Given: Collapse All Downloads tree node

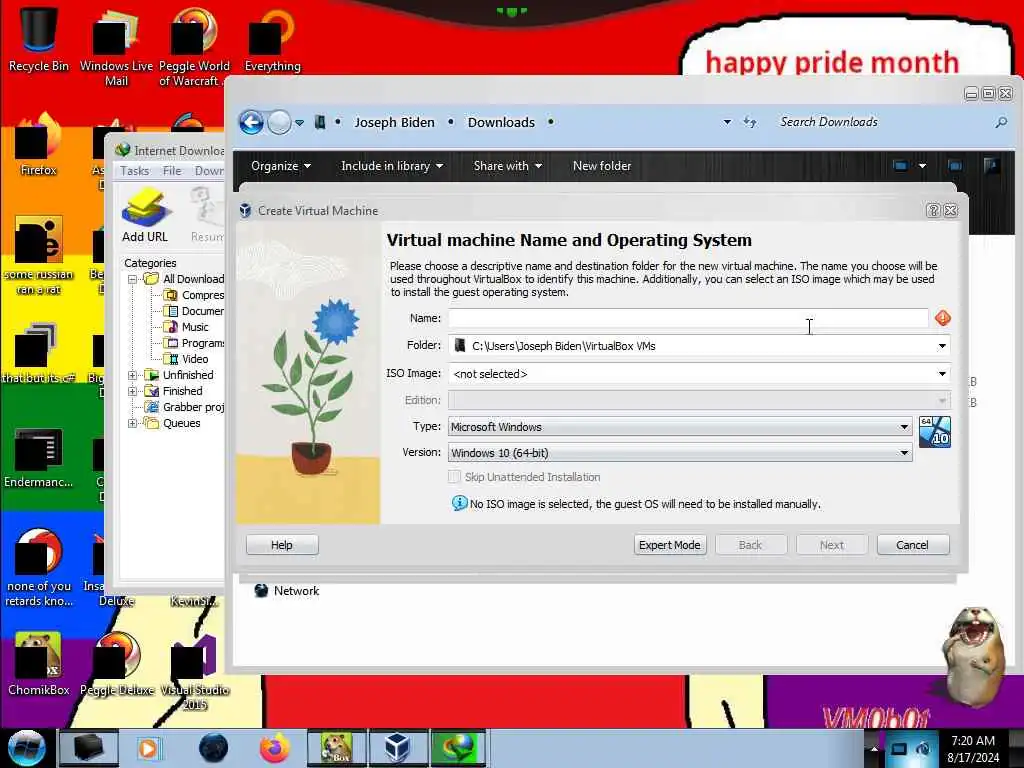Looking at the screenshot, I should 133,279.
